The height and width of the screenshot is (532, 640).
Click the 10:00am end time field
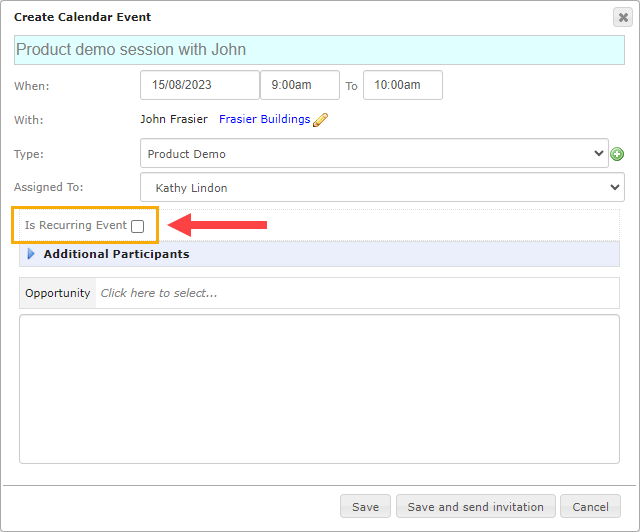pyautogui.click(x=403, y=85)
